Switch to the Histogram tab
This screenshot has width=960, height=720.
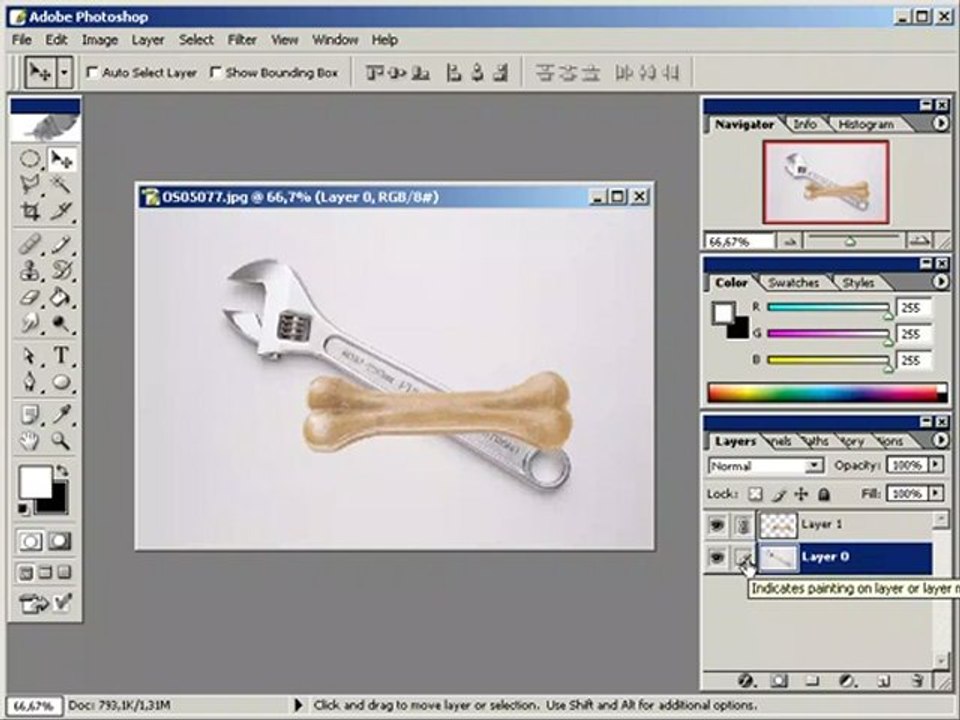[x=866, y=124]
